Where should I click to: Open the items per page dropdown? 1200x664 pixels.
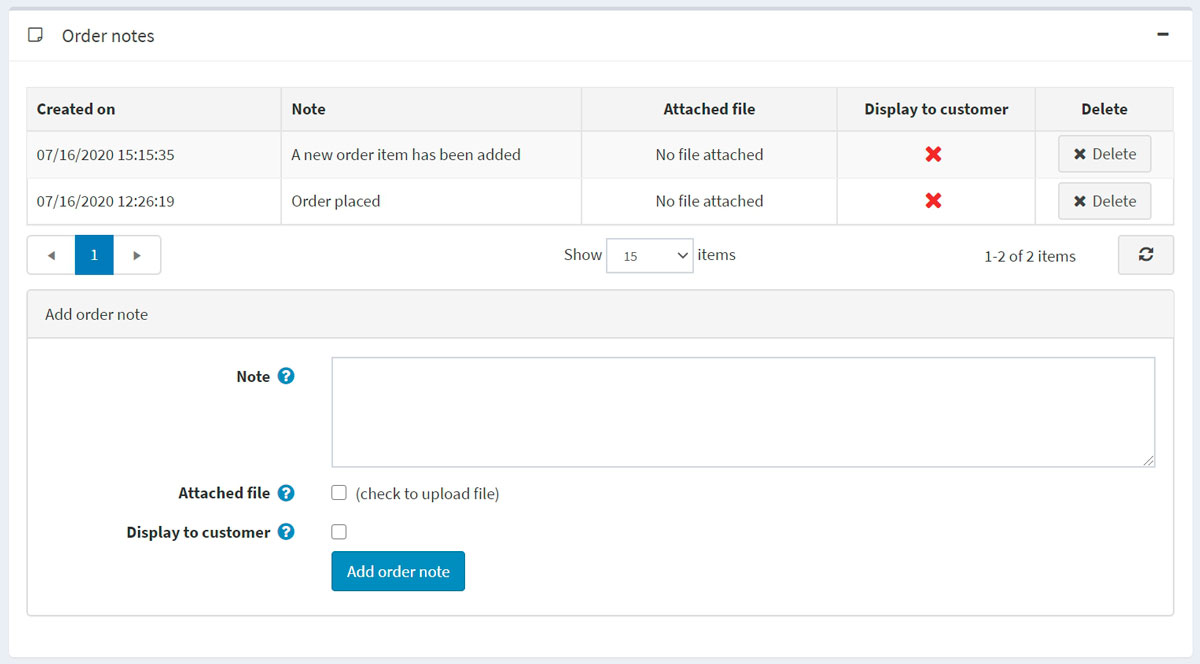pyautogui.click(x=649, y=255)
